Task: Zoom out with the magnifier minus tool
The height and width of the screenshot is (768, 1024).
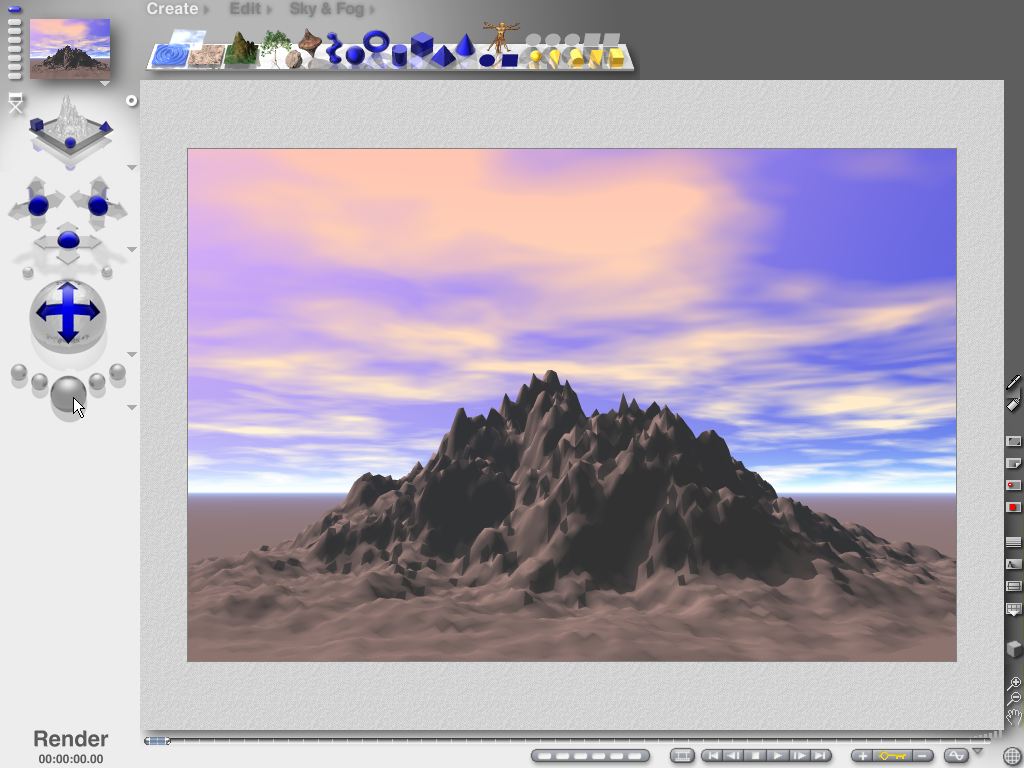Action: click(1014, 698)
